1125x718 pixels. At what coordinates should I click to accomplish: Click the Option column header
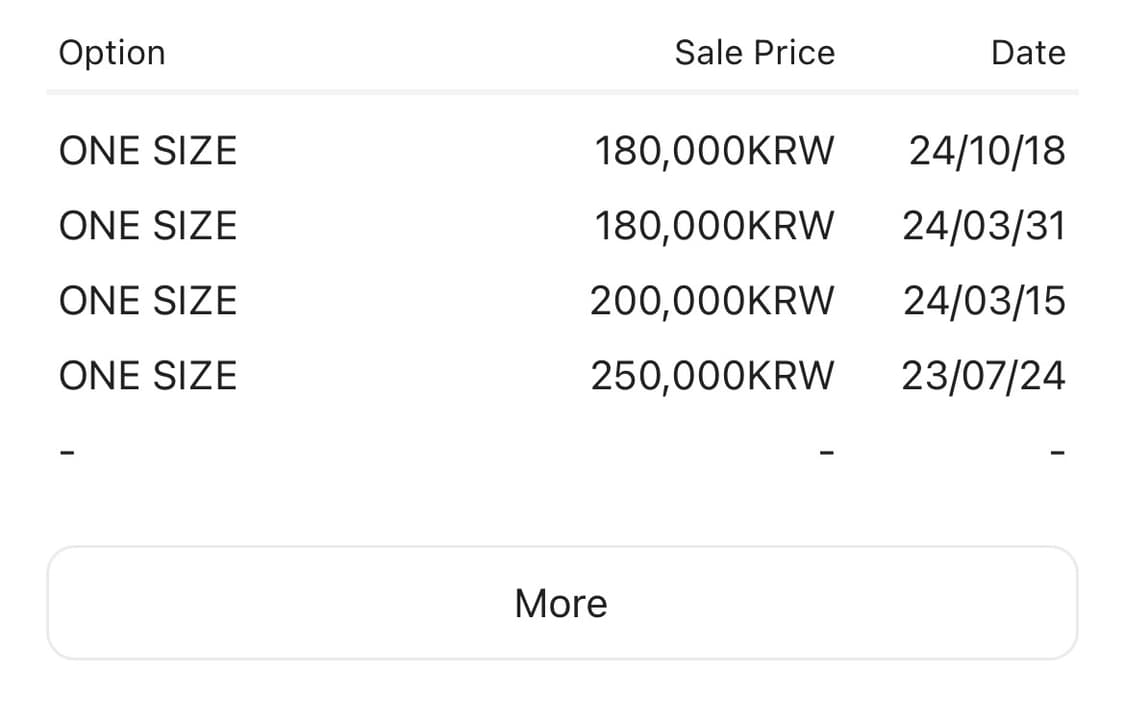[112, 52]
